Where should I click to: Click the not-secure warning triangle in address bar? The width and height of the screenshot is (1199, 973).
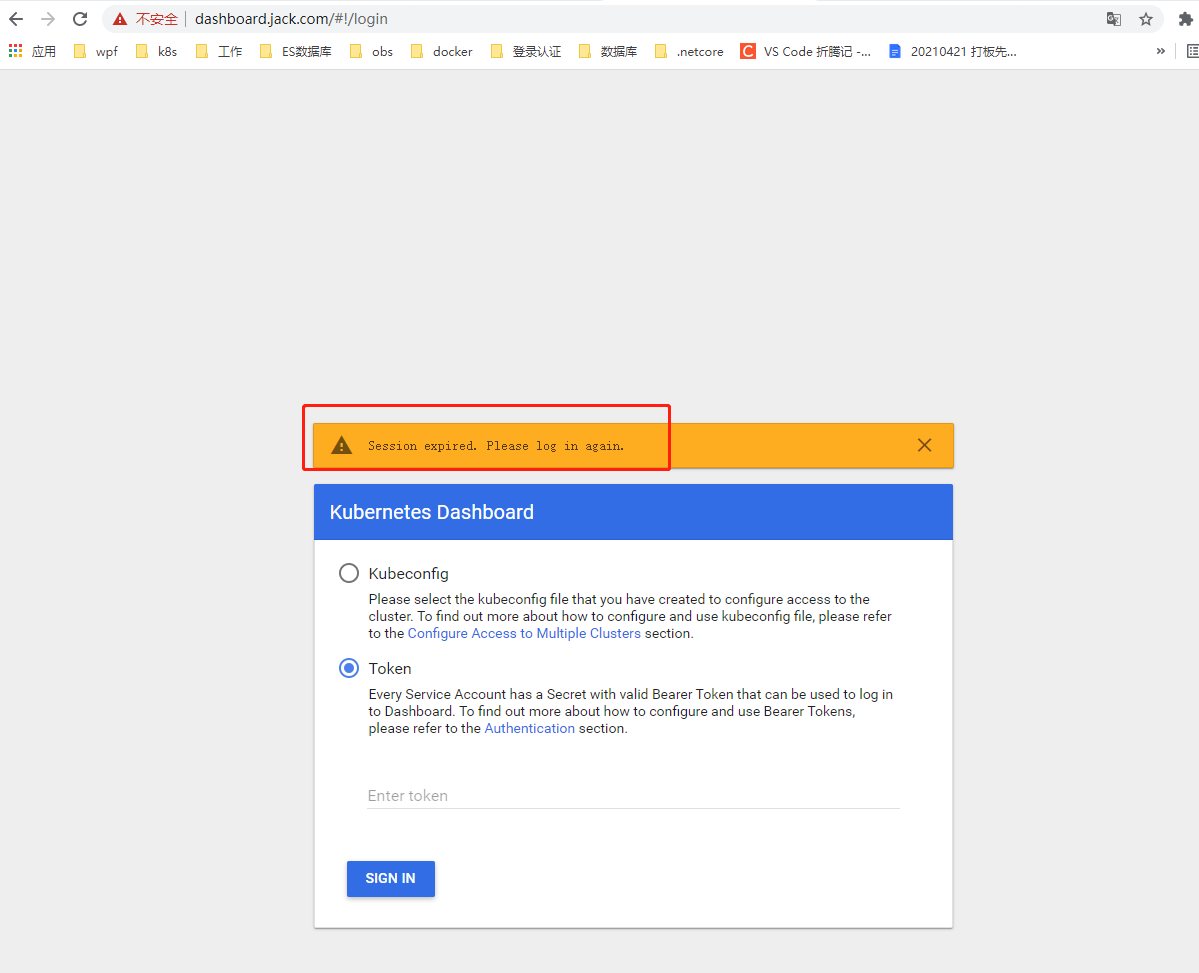click(x=120, y=19)
